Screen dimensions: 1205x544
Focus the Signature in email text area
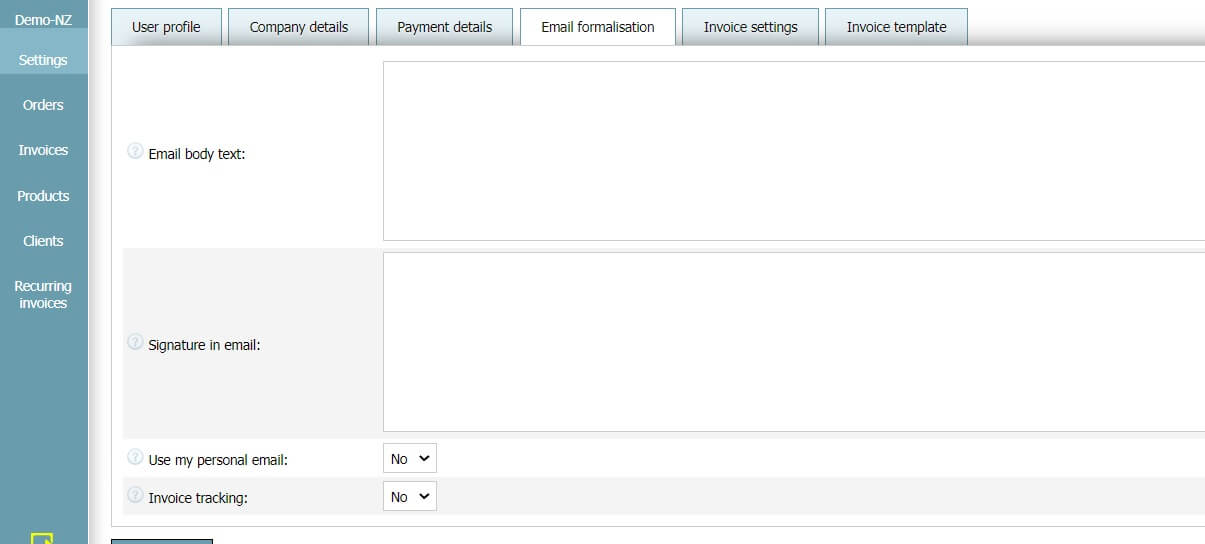click(794, 342)
